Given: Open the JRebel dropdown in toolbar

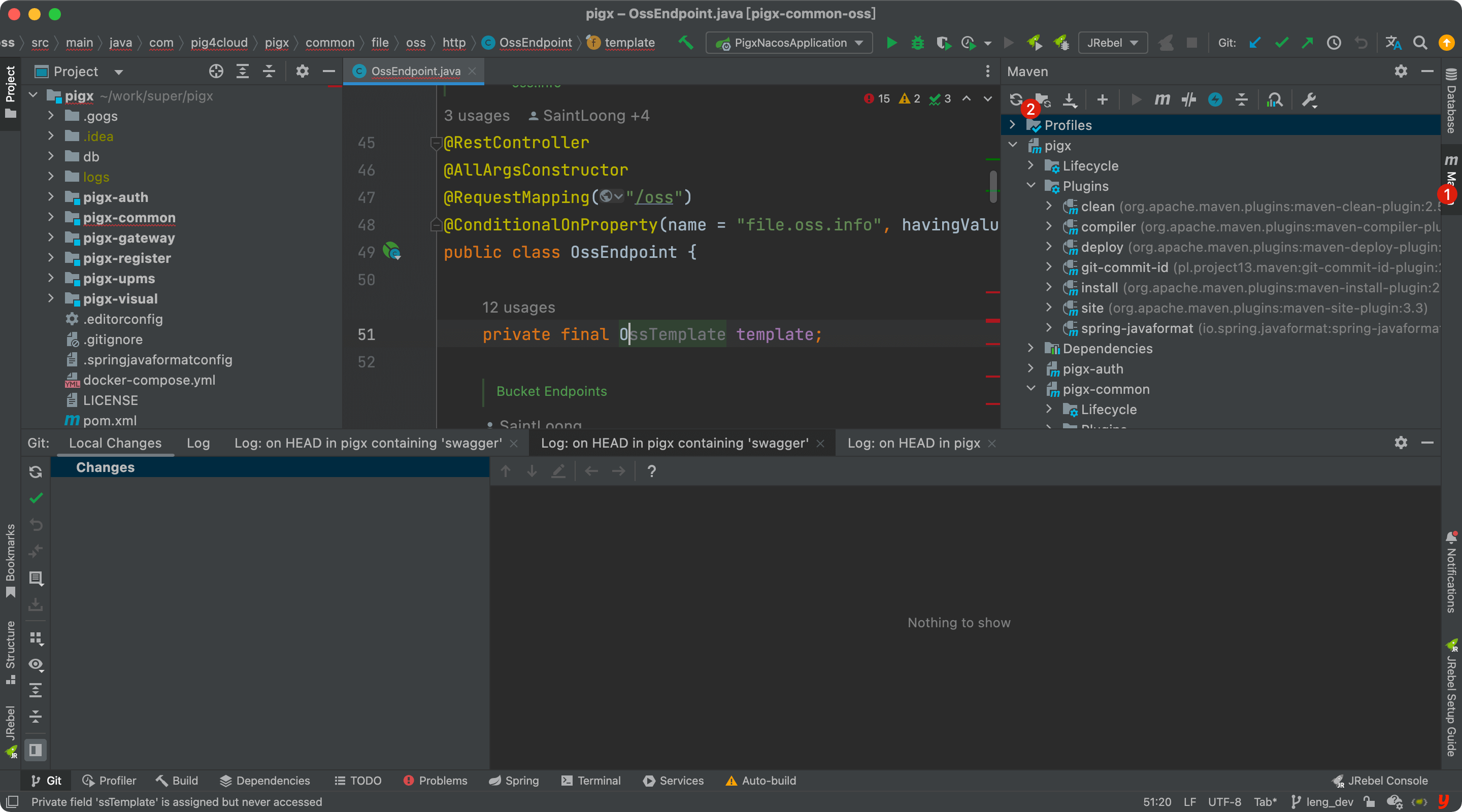Looking at the screenshot, I should (x=1112, y=43).
